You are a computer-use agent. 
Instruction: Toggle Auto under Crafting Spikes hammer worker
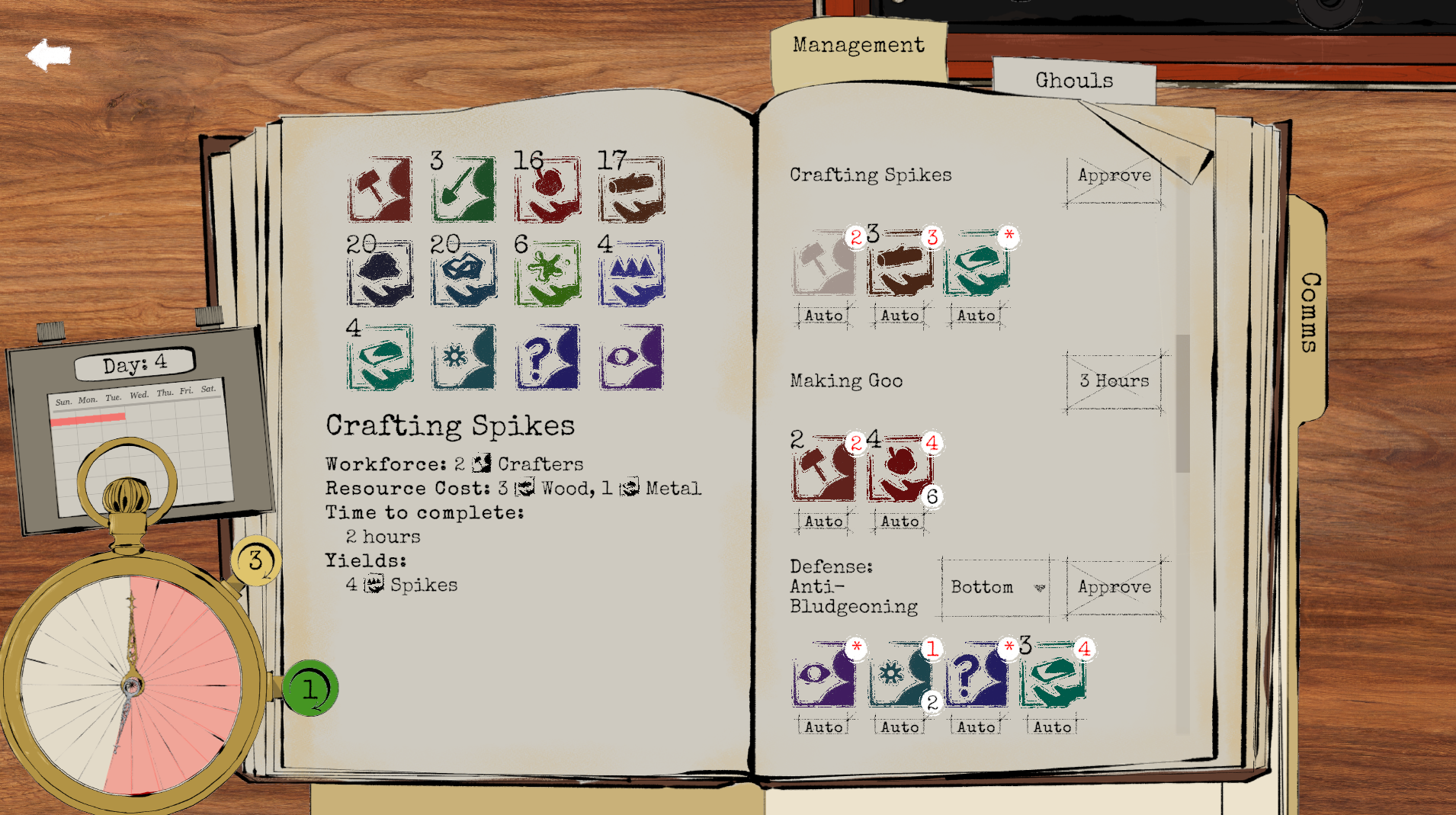pos(824,316)
